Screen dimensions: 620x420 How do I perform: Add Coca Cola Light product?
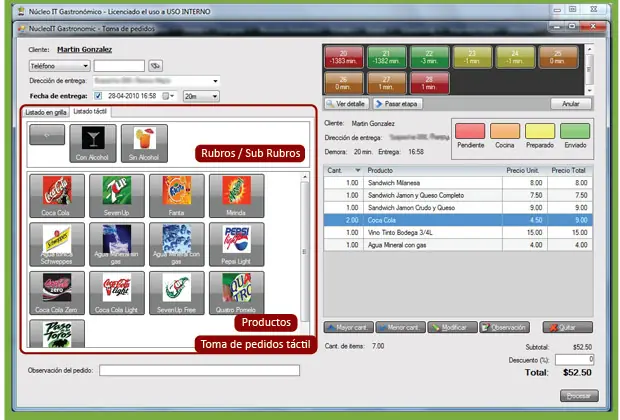(x=117, y=293)
